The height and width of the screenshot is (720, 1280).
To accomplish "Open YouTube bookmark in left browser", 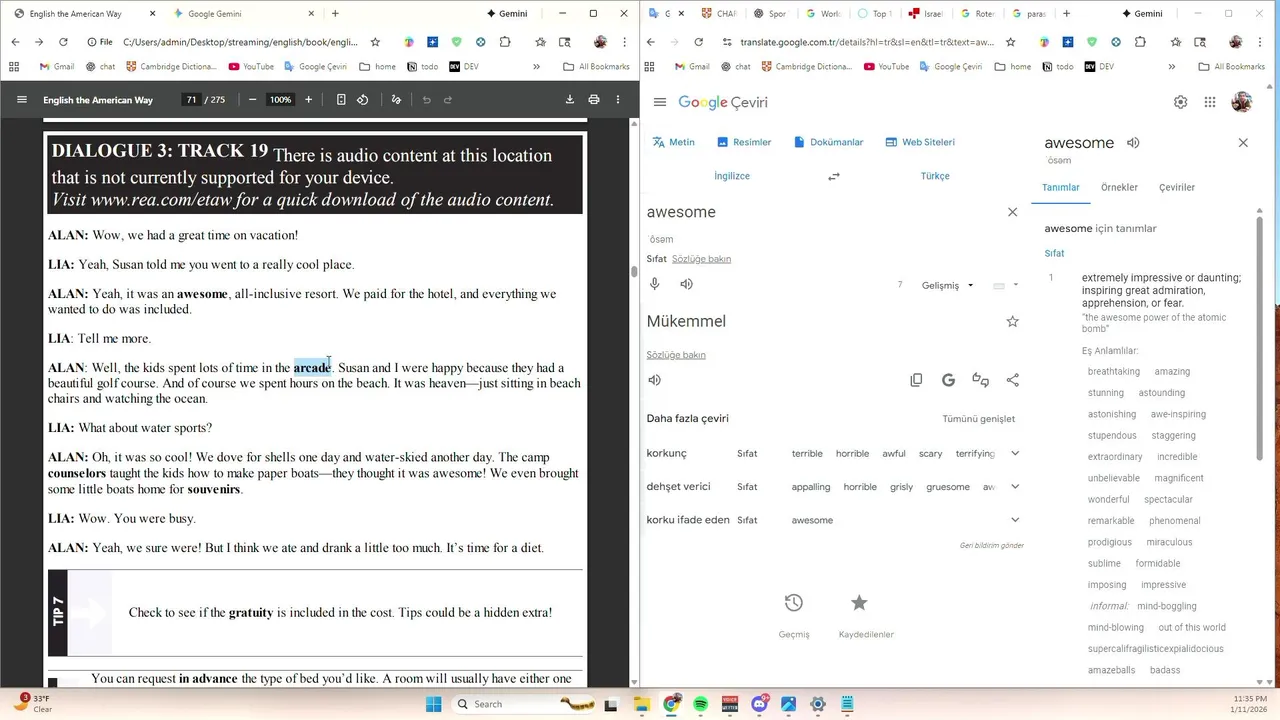I will coord(251,66).
